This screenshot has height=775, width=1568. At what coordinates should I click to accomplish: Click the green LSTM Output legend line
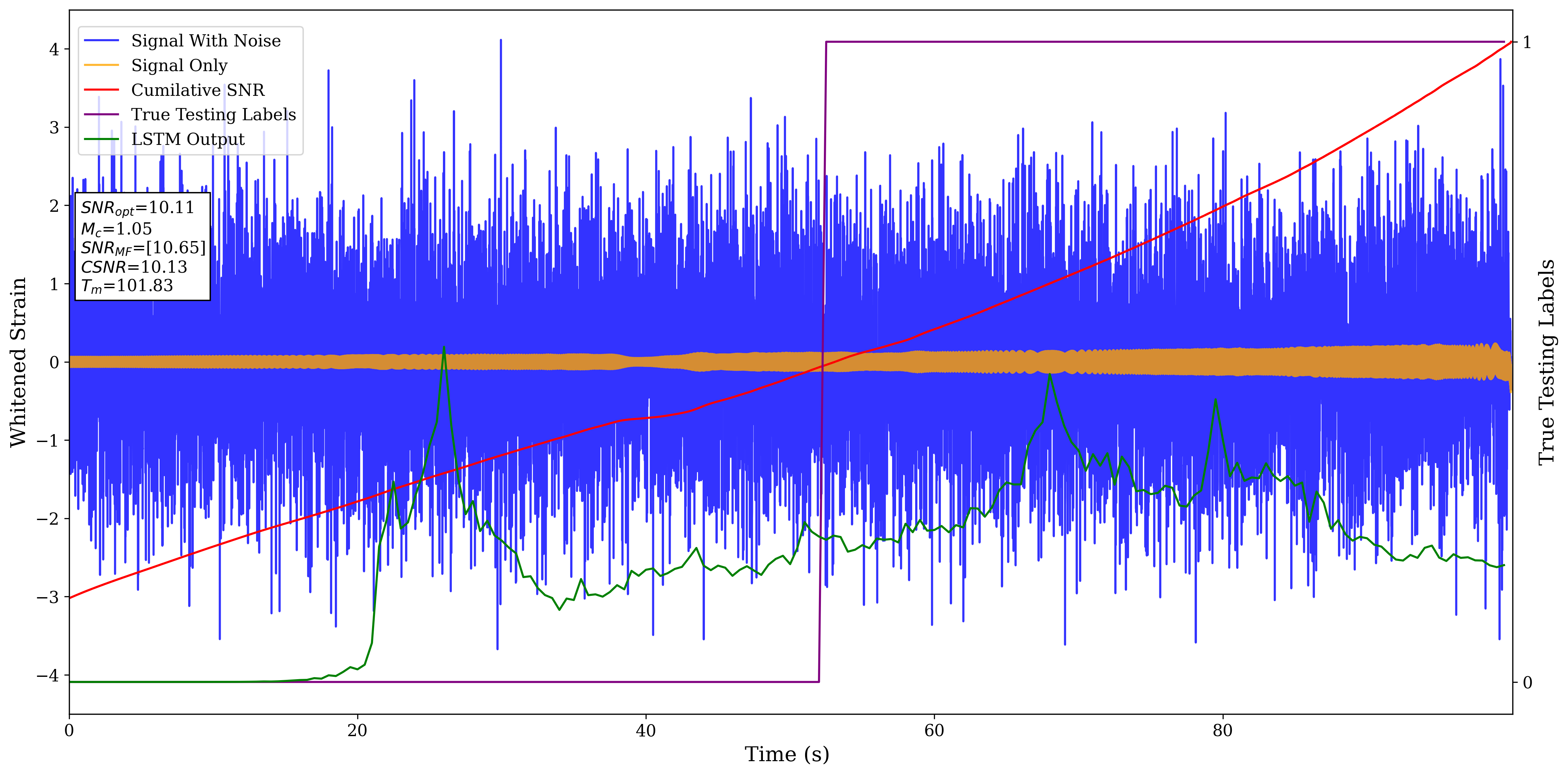point(101,139)
